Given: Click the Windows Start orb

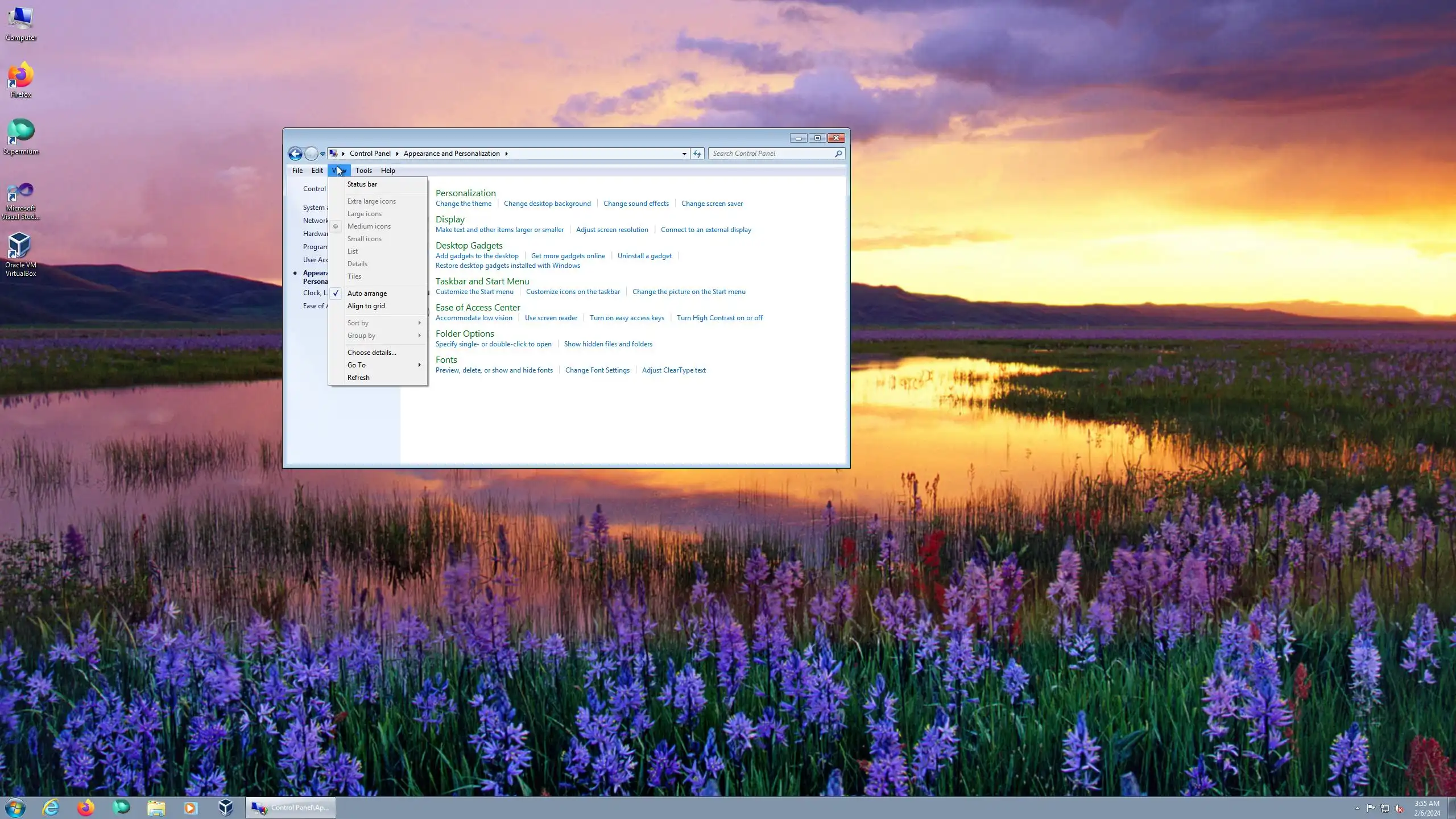Looking at the screenshot, I should point(15,807).
